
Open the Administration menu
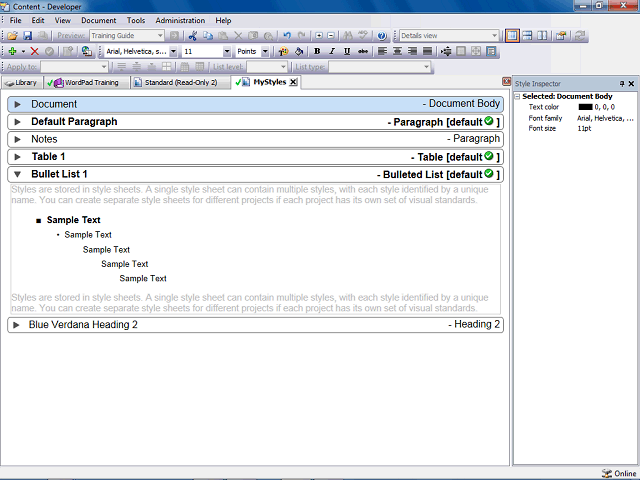pyautogui.click(x=180, y=20)
